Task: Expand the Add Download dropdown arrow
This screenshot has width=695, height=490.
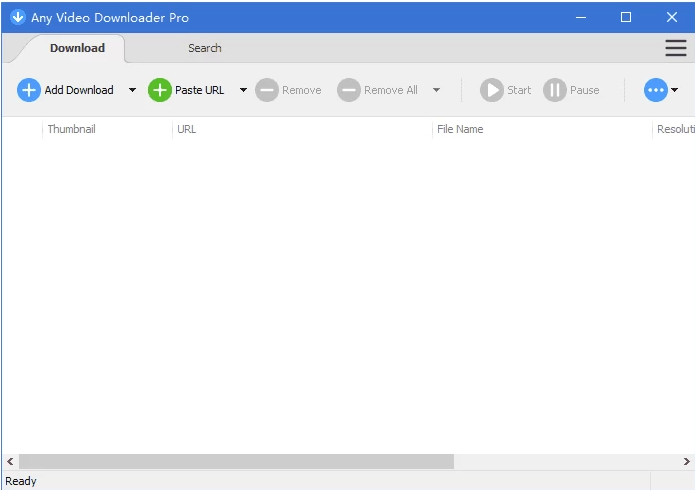Action: (x=132, y=90)
